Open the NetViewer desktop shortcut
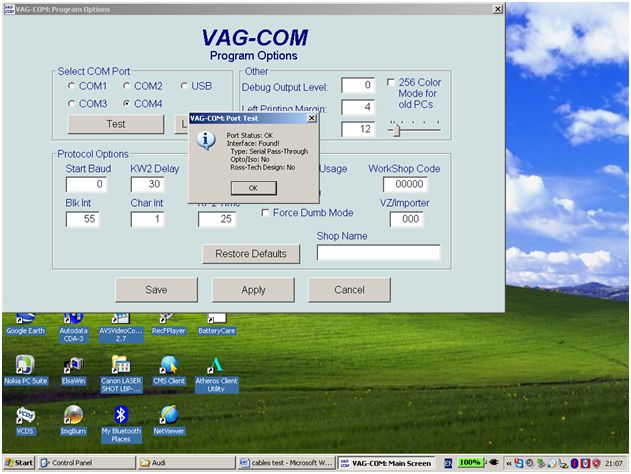The width and height of the screenshot is (631, 474). [169, 421]
